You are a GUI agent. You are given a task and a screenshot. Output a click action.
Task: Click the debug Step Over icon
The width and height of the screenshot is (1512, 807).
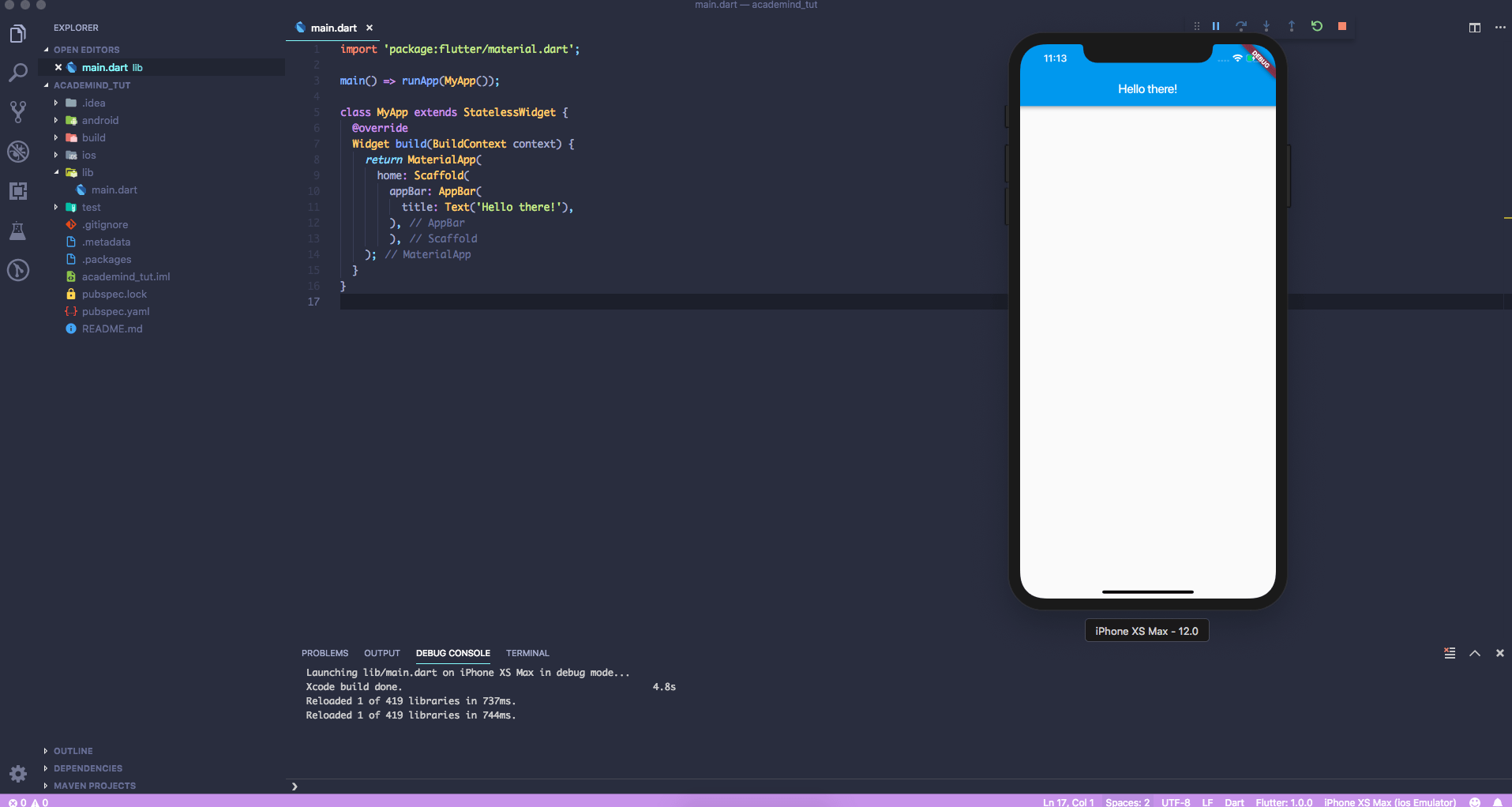pyautogui.click(x=1241, y=26)
